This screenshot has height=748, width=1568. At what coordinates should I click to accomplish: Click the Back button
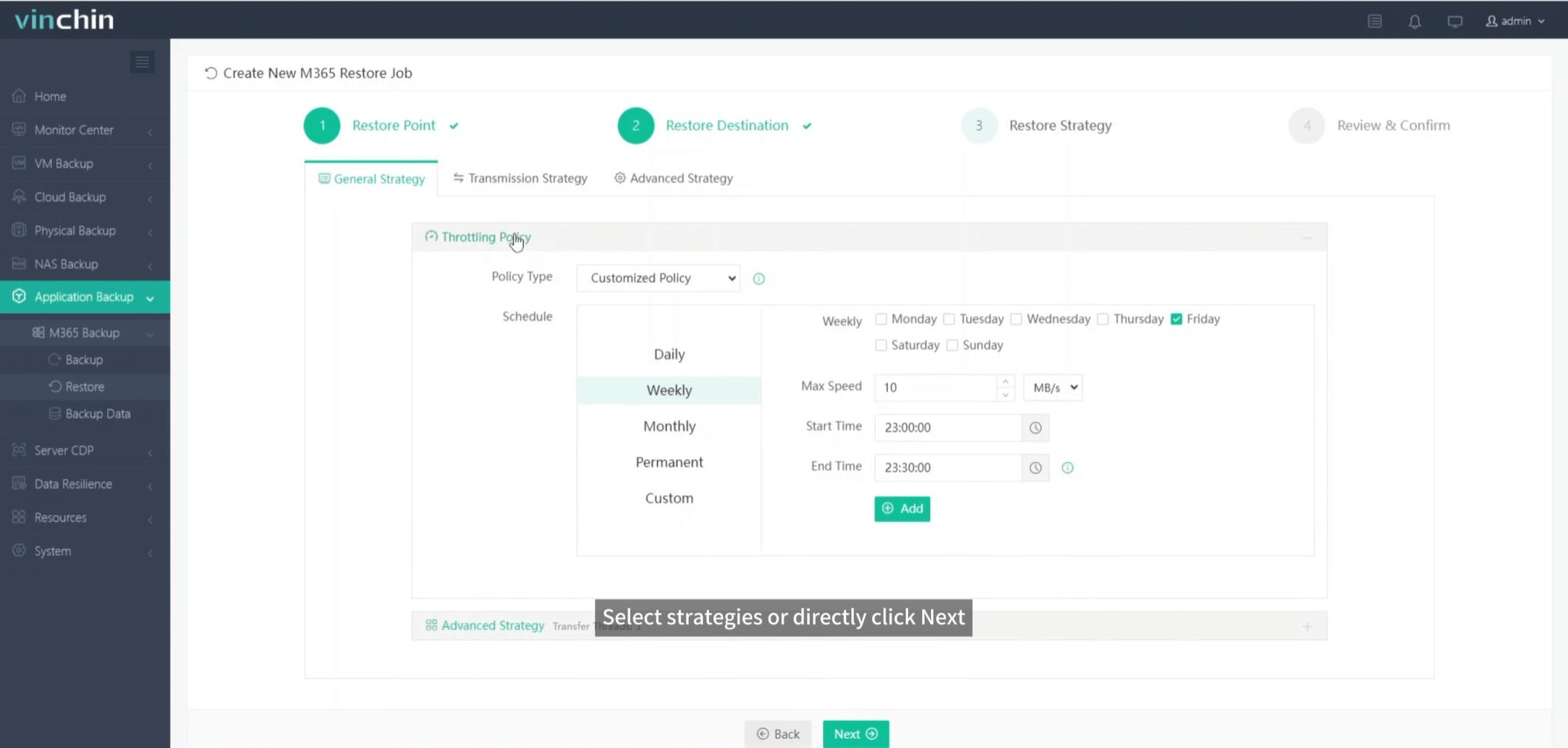pos(777,734)
